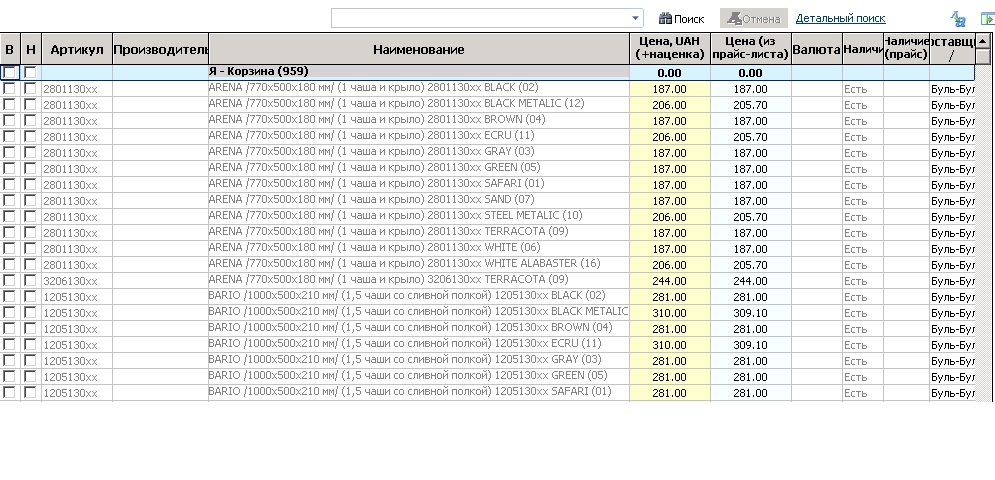Click the binoculars Поиск search button
This screenshot has width=995, height=480.
coord(682,18)
